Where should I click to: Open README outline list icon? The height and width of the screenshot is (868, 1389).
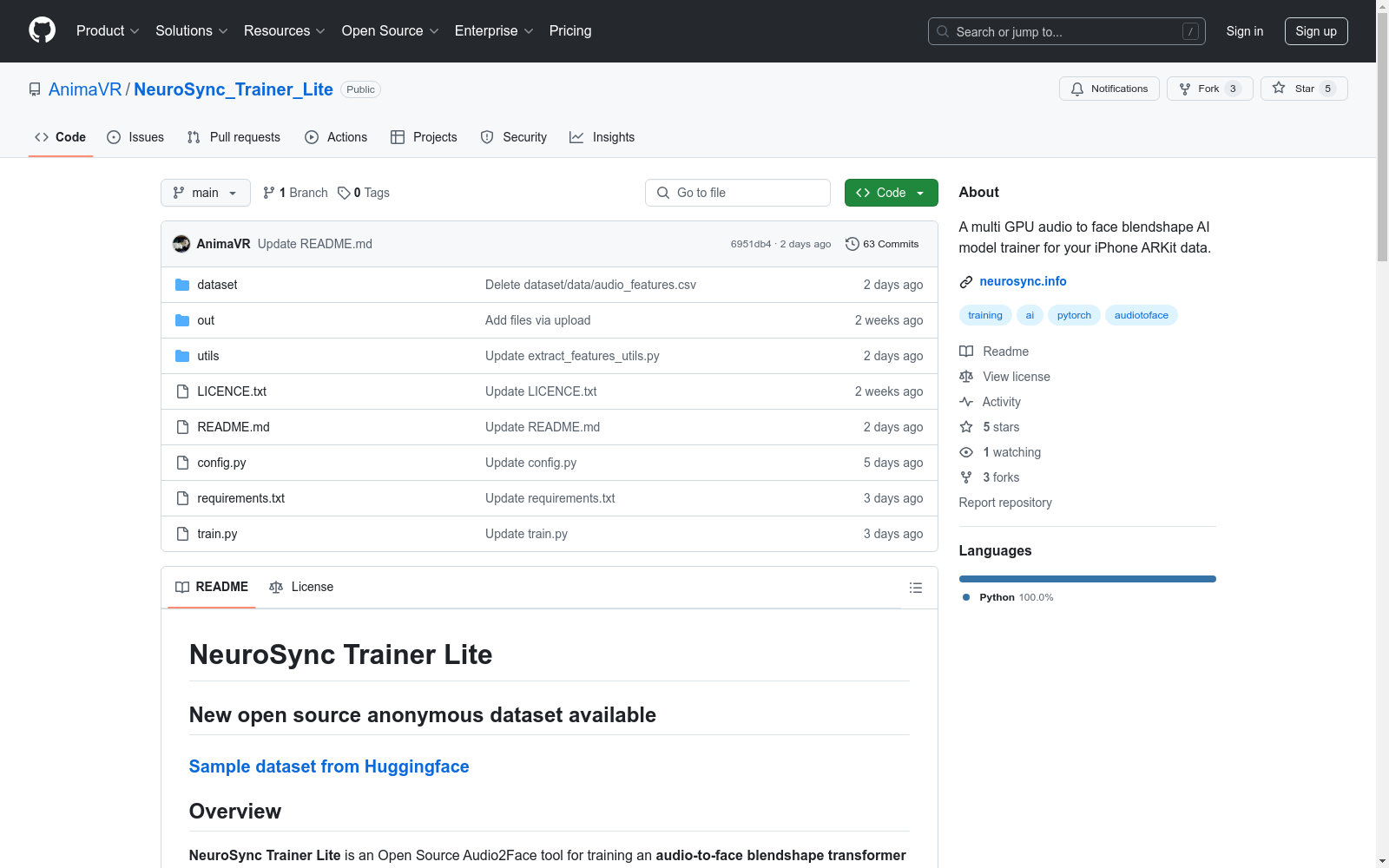915,588
